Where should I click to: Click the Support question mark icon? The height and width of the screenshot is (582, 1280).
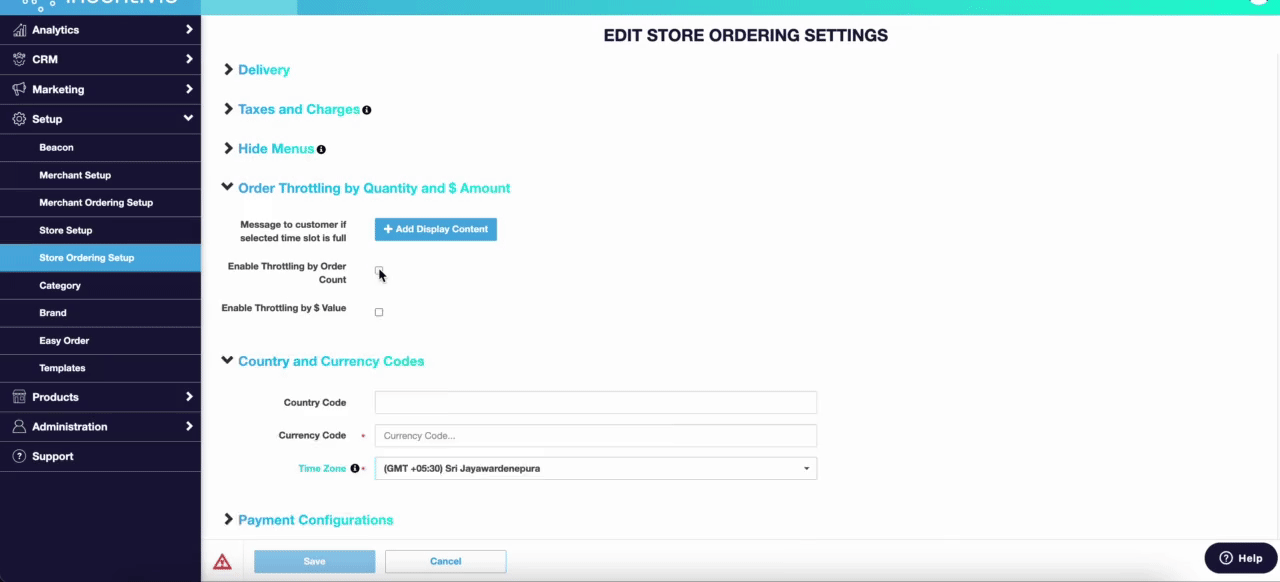(19, 456)
